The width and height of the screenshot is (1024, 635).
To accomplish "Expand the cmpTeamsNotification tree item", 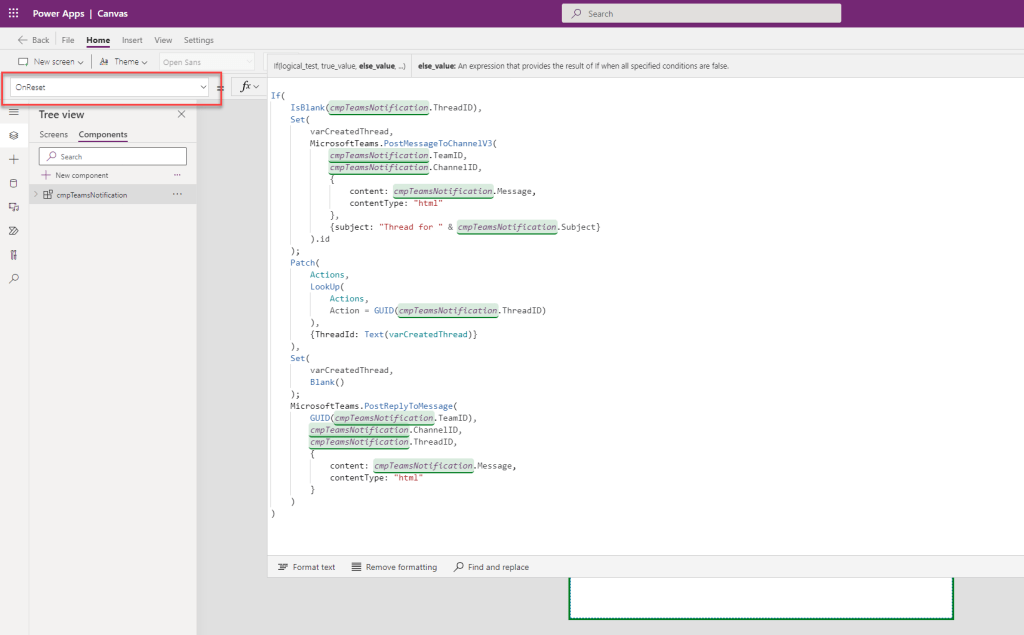I will pos(36,195).
